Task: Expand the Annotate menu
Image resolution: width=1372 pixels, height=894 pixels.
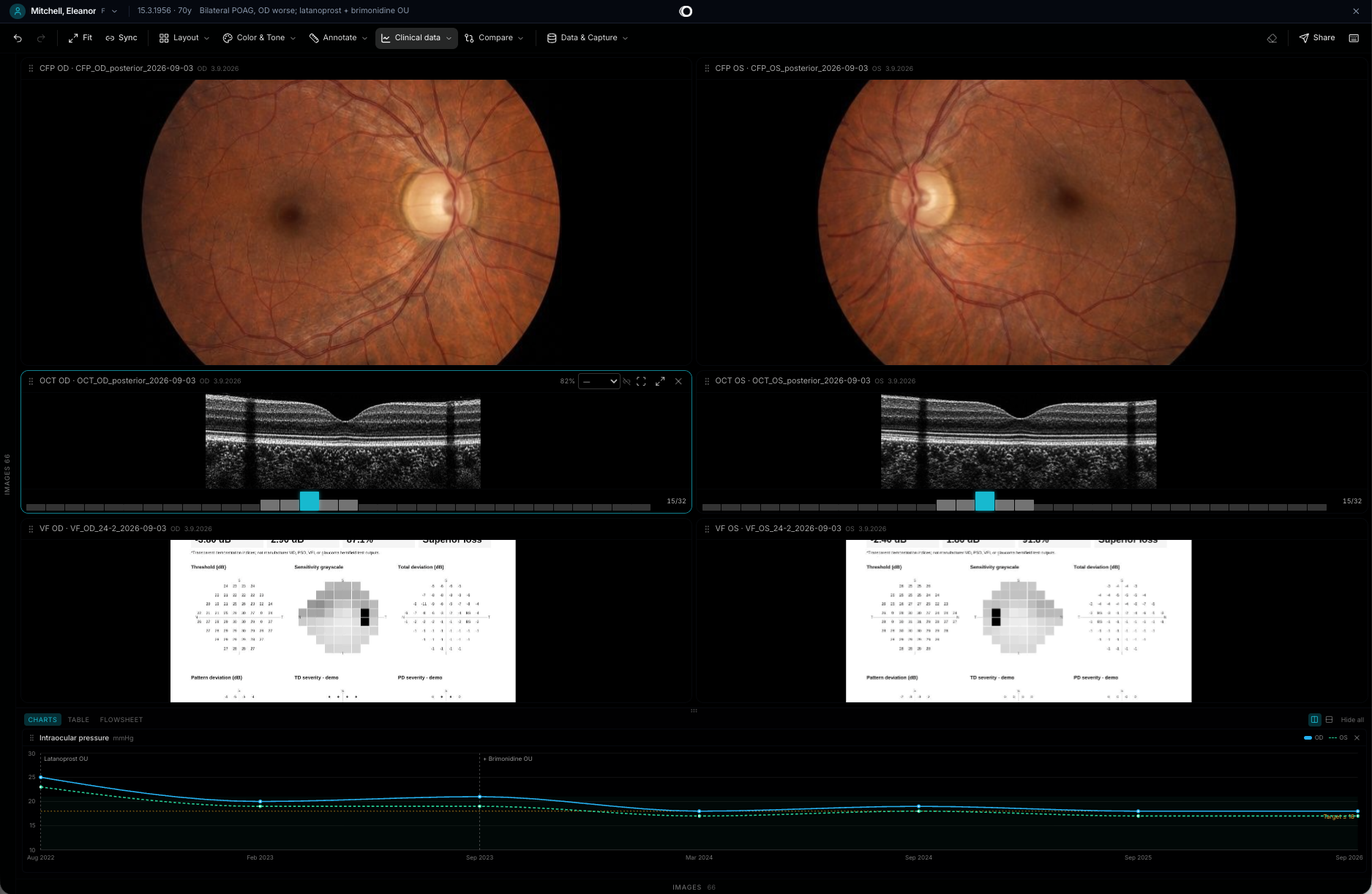Action: (x=338, y=38)
